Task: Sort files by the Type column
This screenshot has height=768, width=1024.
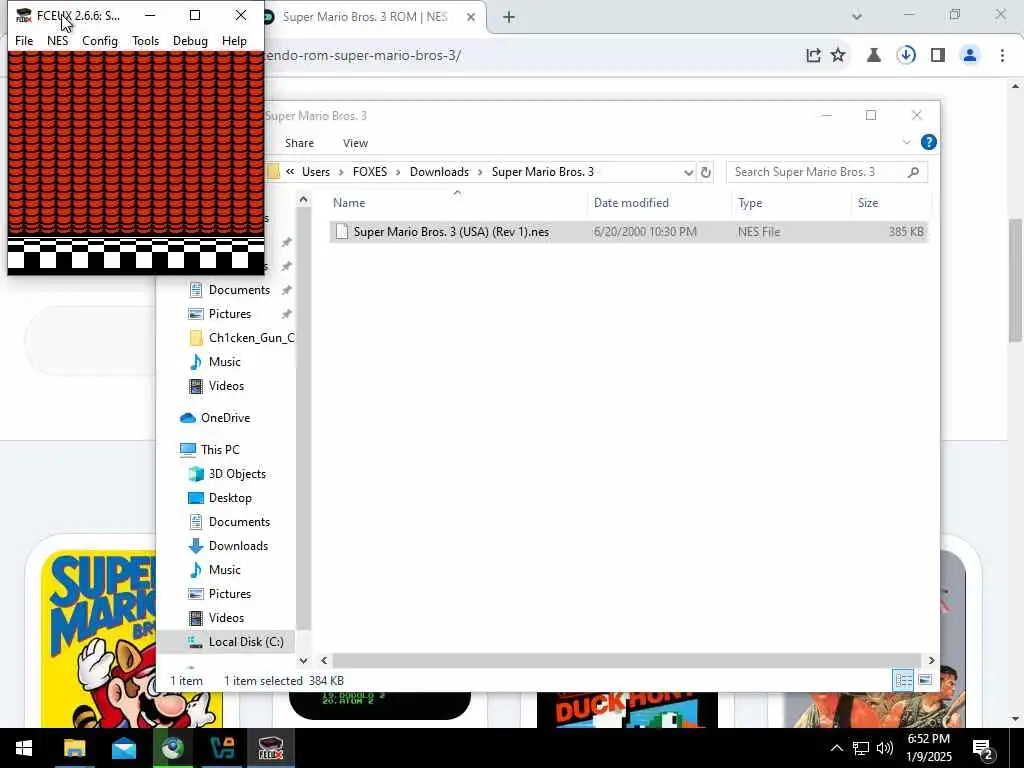Action: [x=750, y=203]
